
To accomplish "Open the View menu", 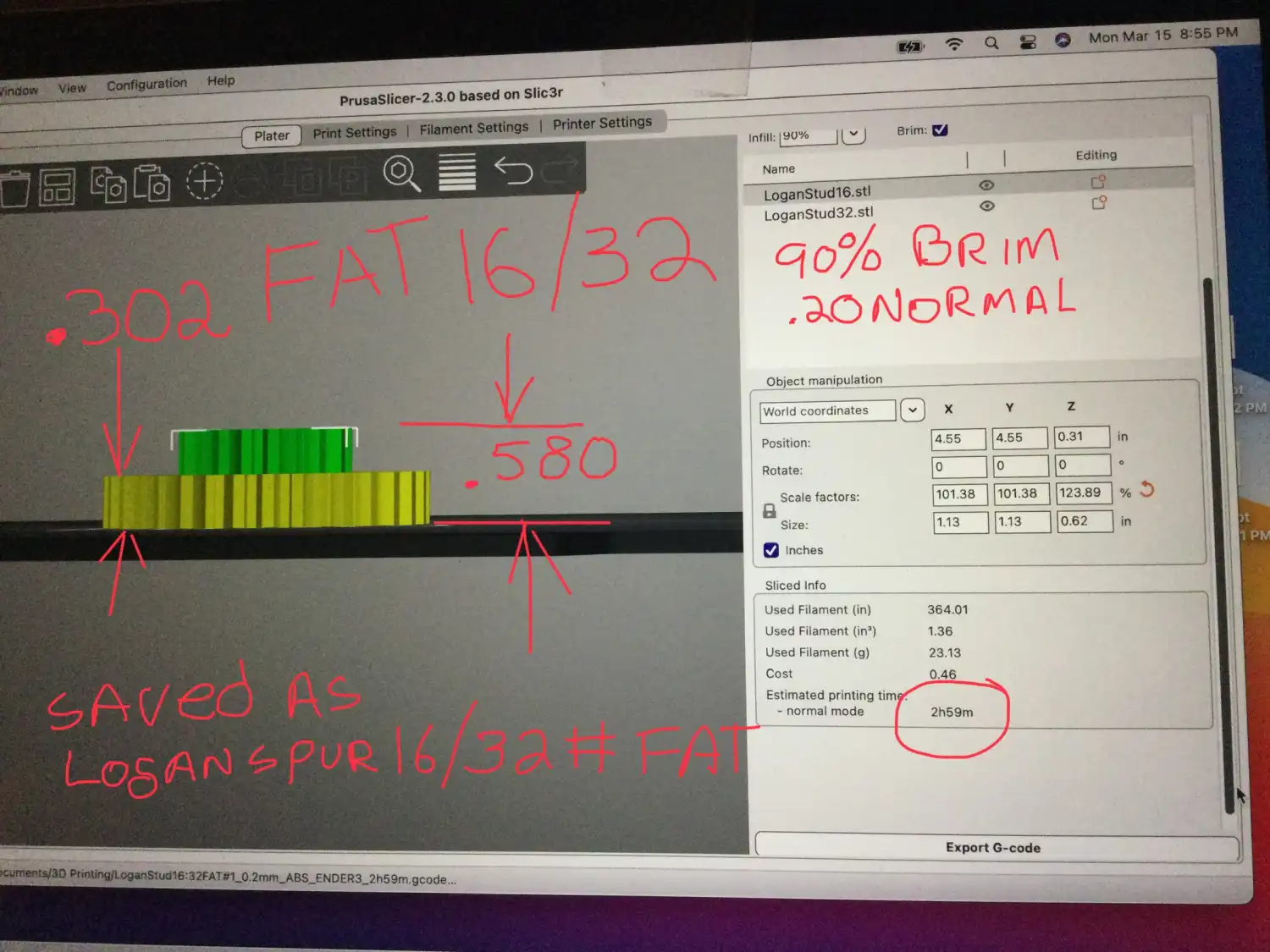I will coord(72,88).
